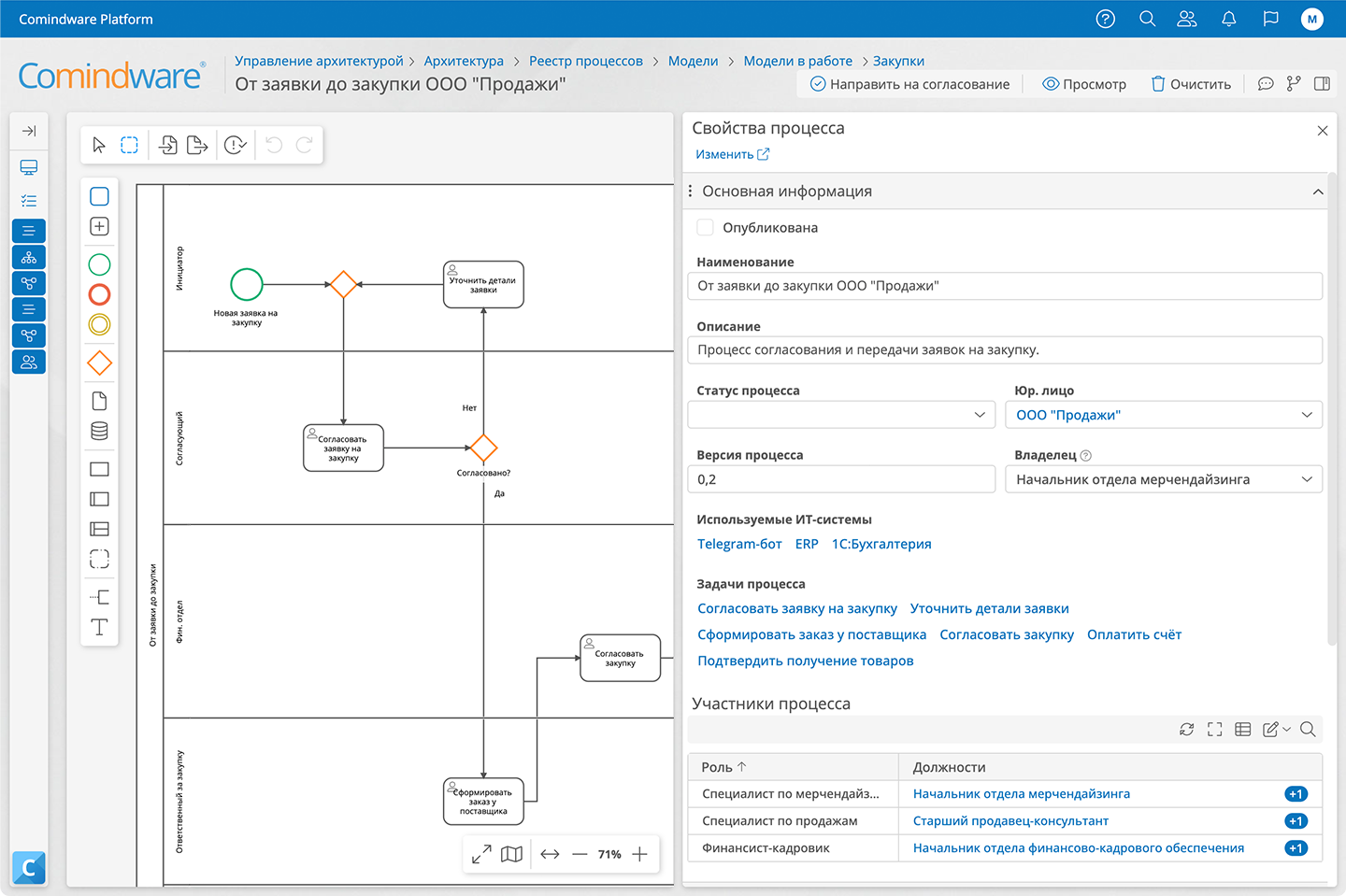Pick the yellow intermediate event palette element
Image resolution: width=1346 pixels, height=896 pixels.
coord(99,324)
